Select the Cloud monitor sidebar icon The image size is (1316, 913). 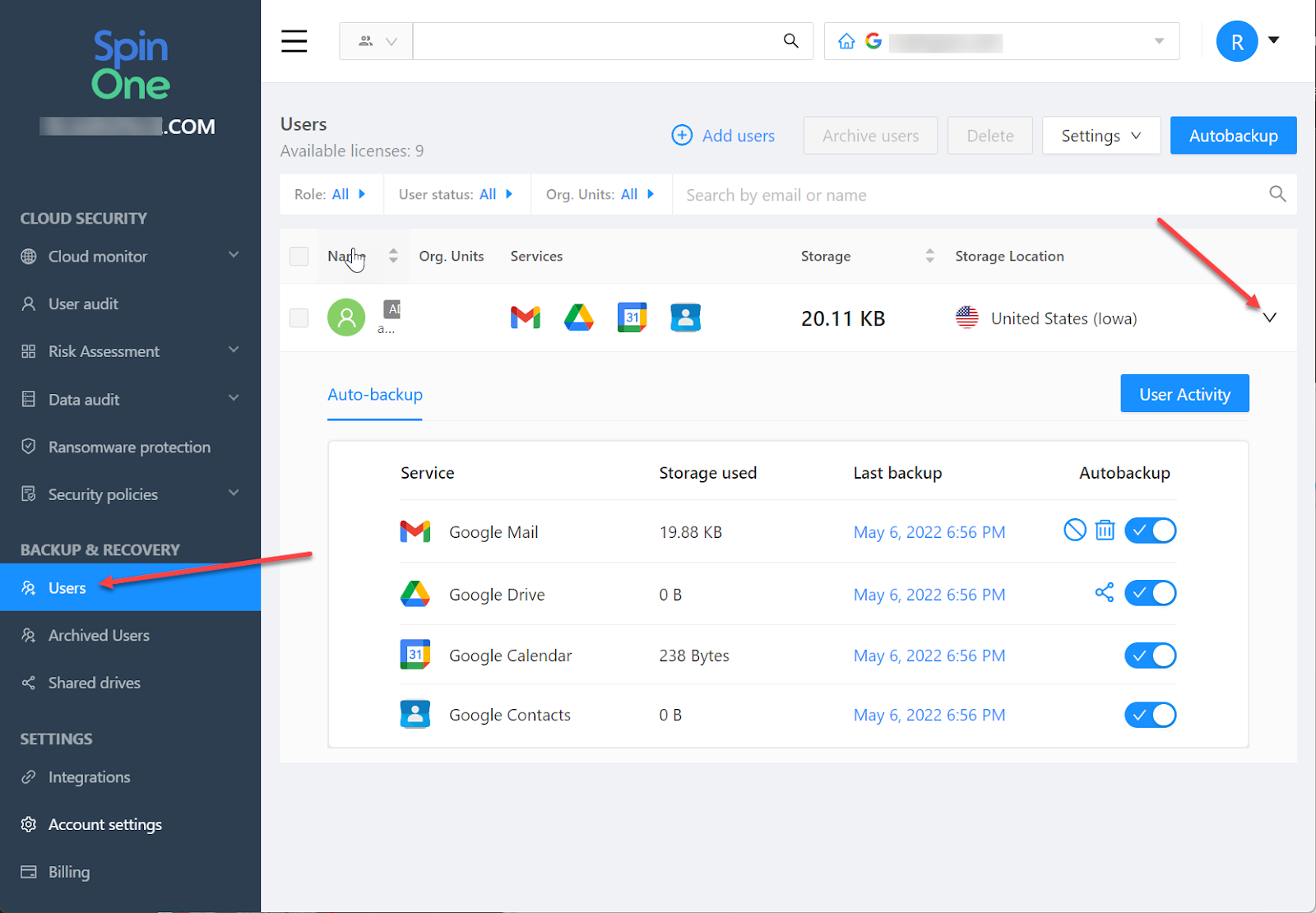pos(29,256)
